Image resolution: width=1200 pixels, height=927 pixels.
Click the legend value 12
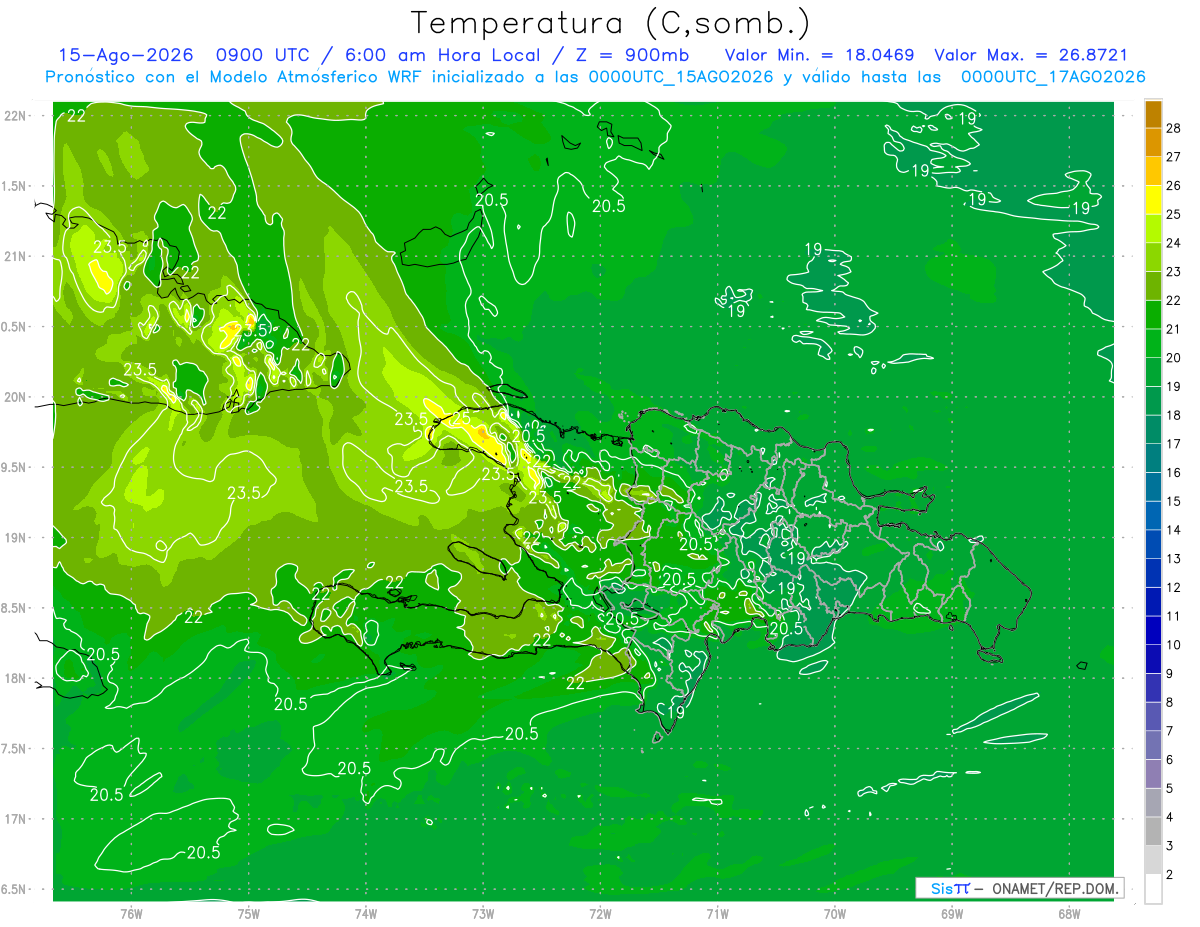(x=1173, y=587)
